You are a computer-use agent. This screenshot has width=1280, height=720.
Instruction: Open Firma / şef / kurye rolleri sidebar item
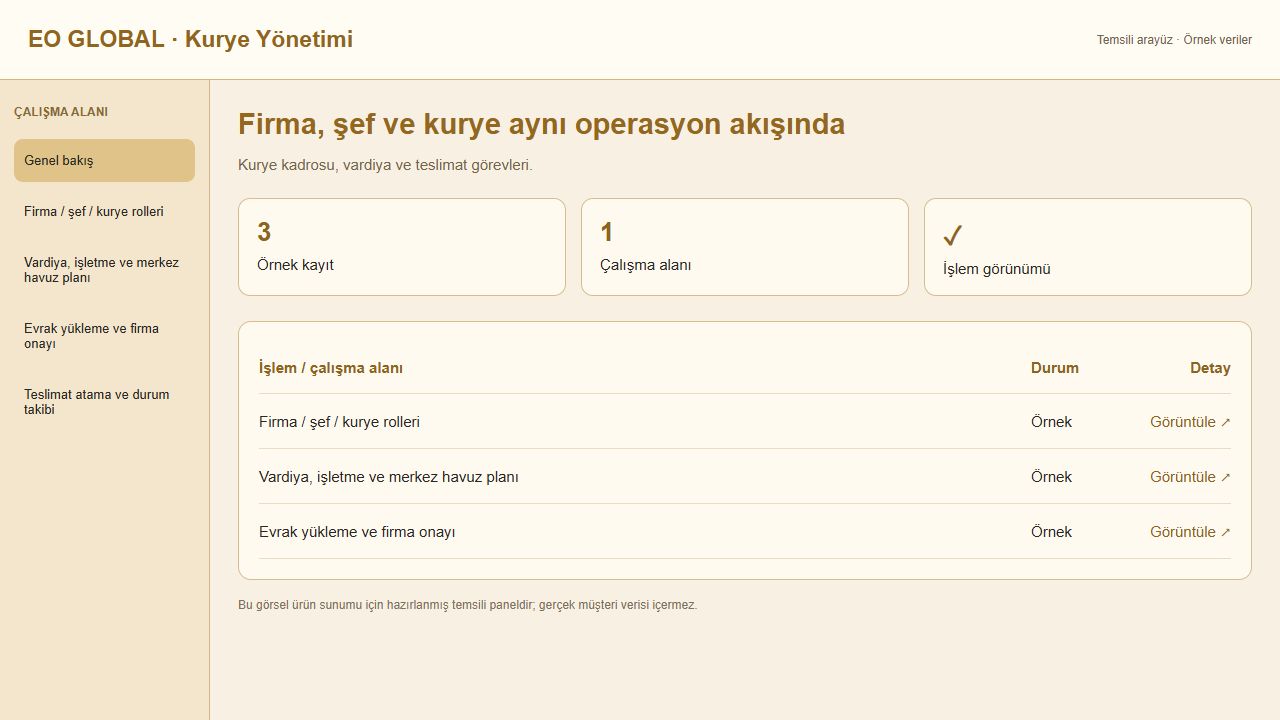tap(104, 212)
